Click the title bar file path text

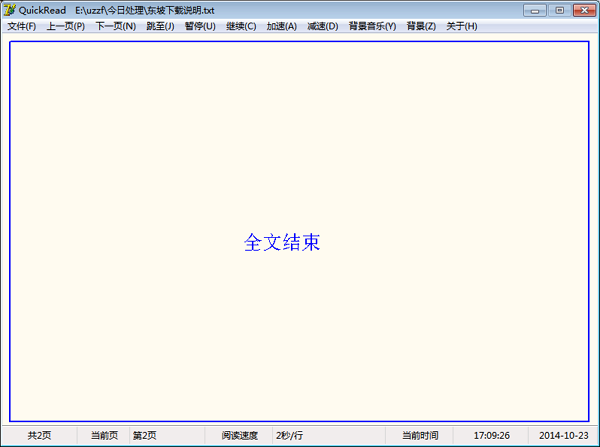coord(145,10)
